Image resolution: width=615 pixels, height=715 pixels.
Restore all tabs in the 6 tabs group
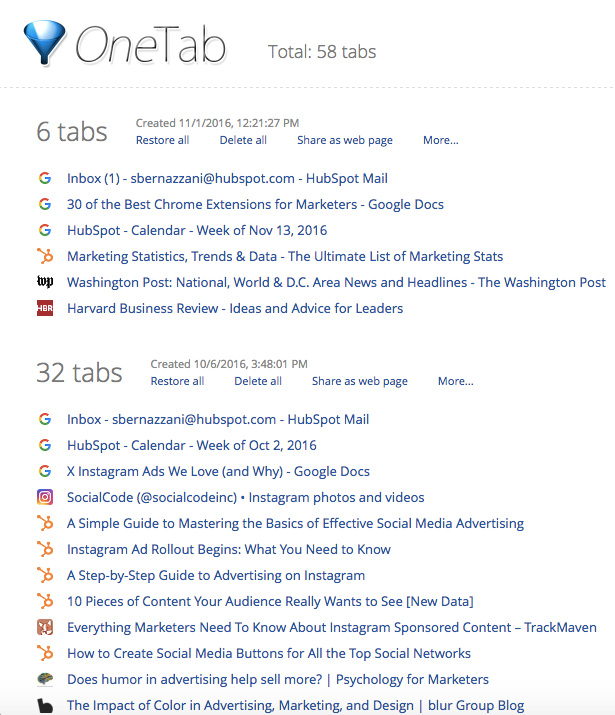click(162, 140)
